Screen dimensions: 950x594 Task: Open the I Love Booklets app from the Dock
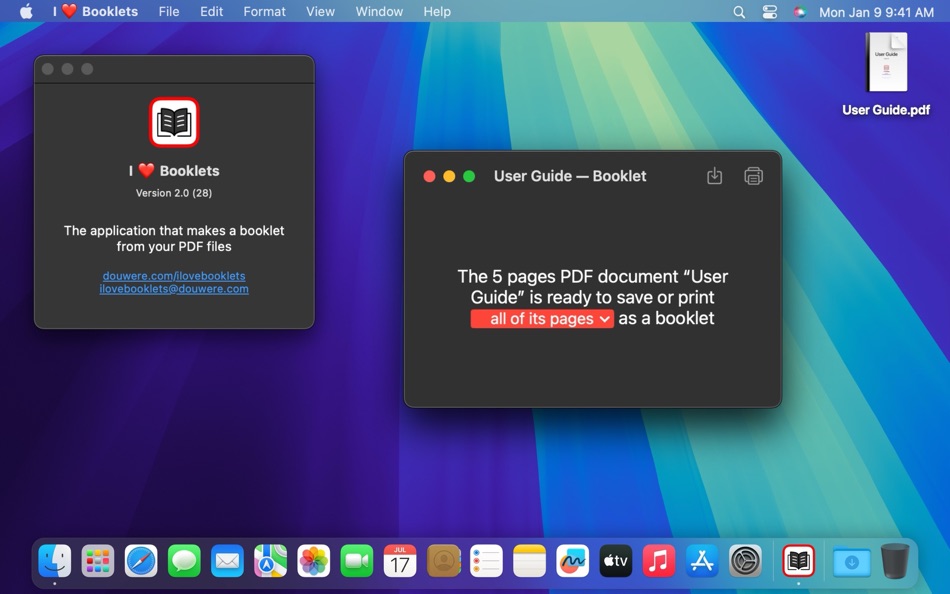click(x=797, y=561)
